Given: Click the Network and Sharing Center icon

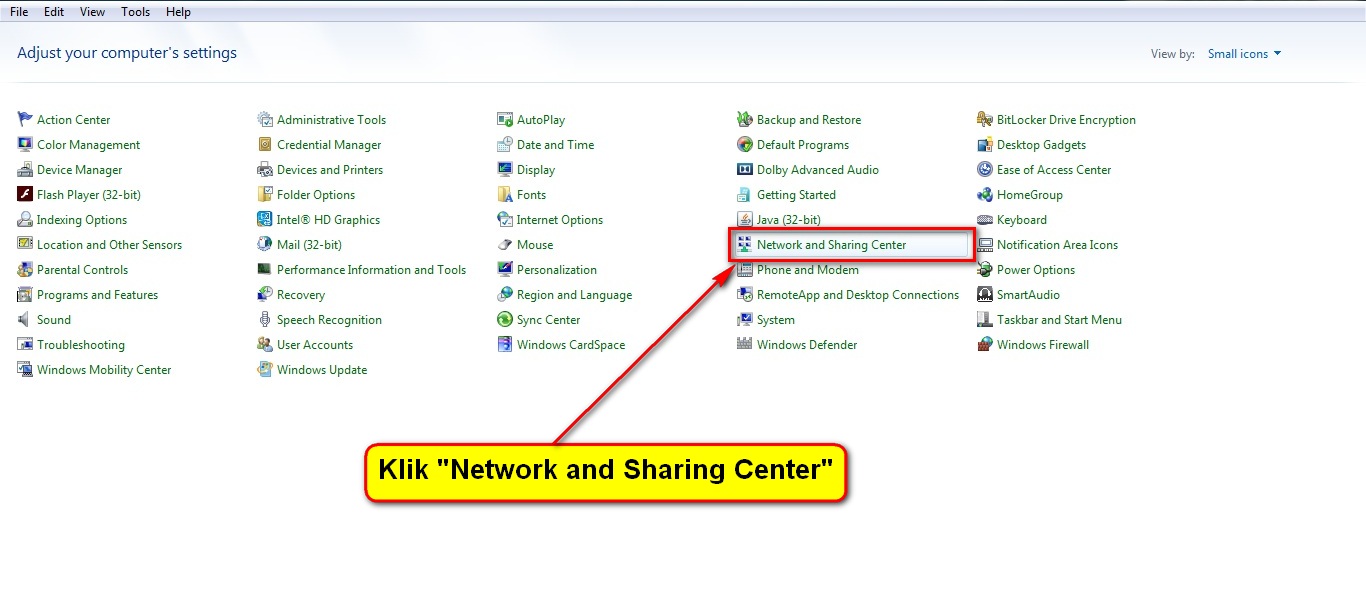Looking at the screenshot, I should (745, 245).
